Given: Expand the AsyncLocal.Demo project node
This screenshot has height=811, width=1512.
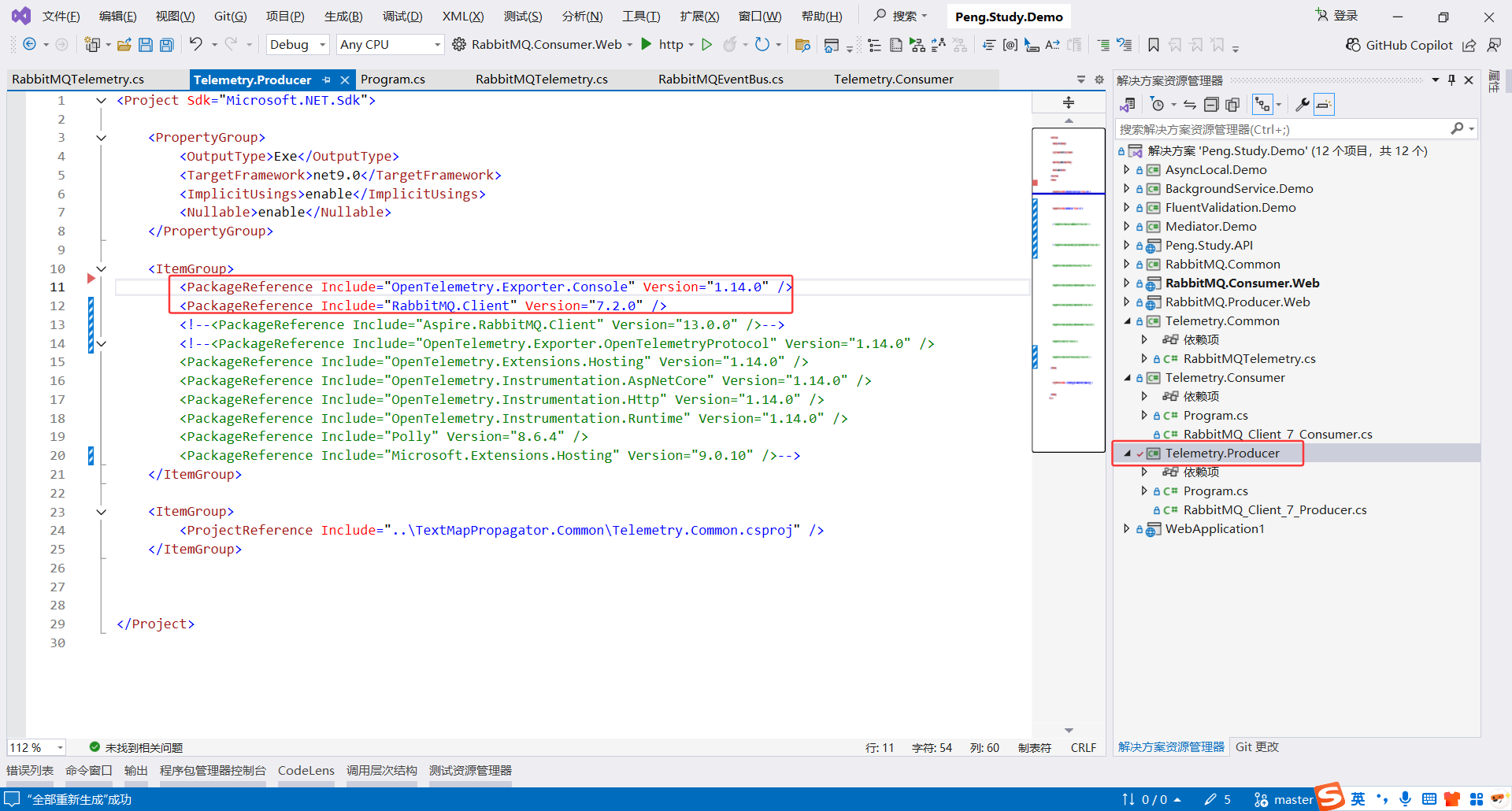Looking at the screenshot, I should point(1126,169).
